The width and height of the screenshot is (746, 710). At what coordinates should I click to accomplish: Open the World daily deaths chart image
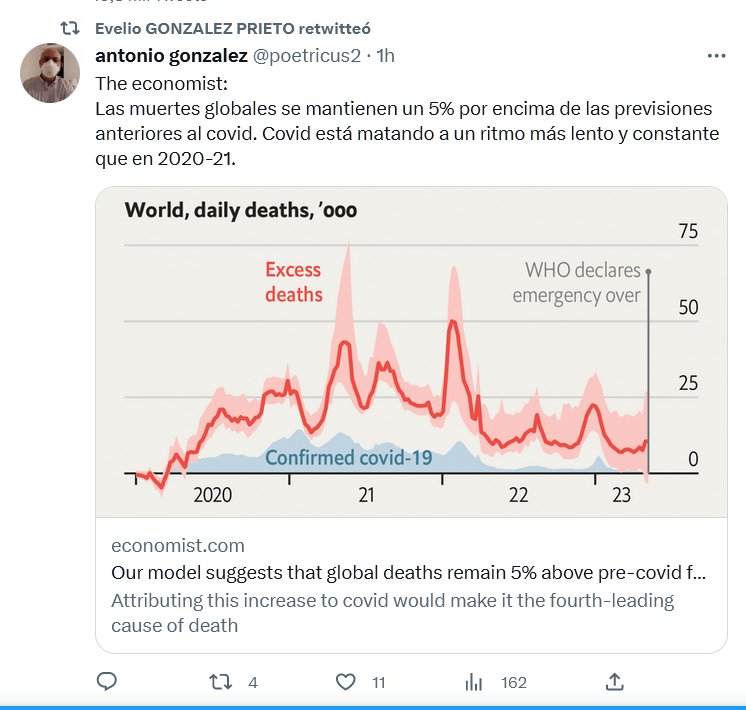(411, 351)
